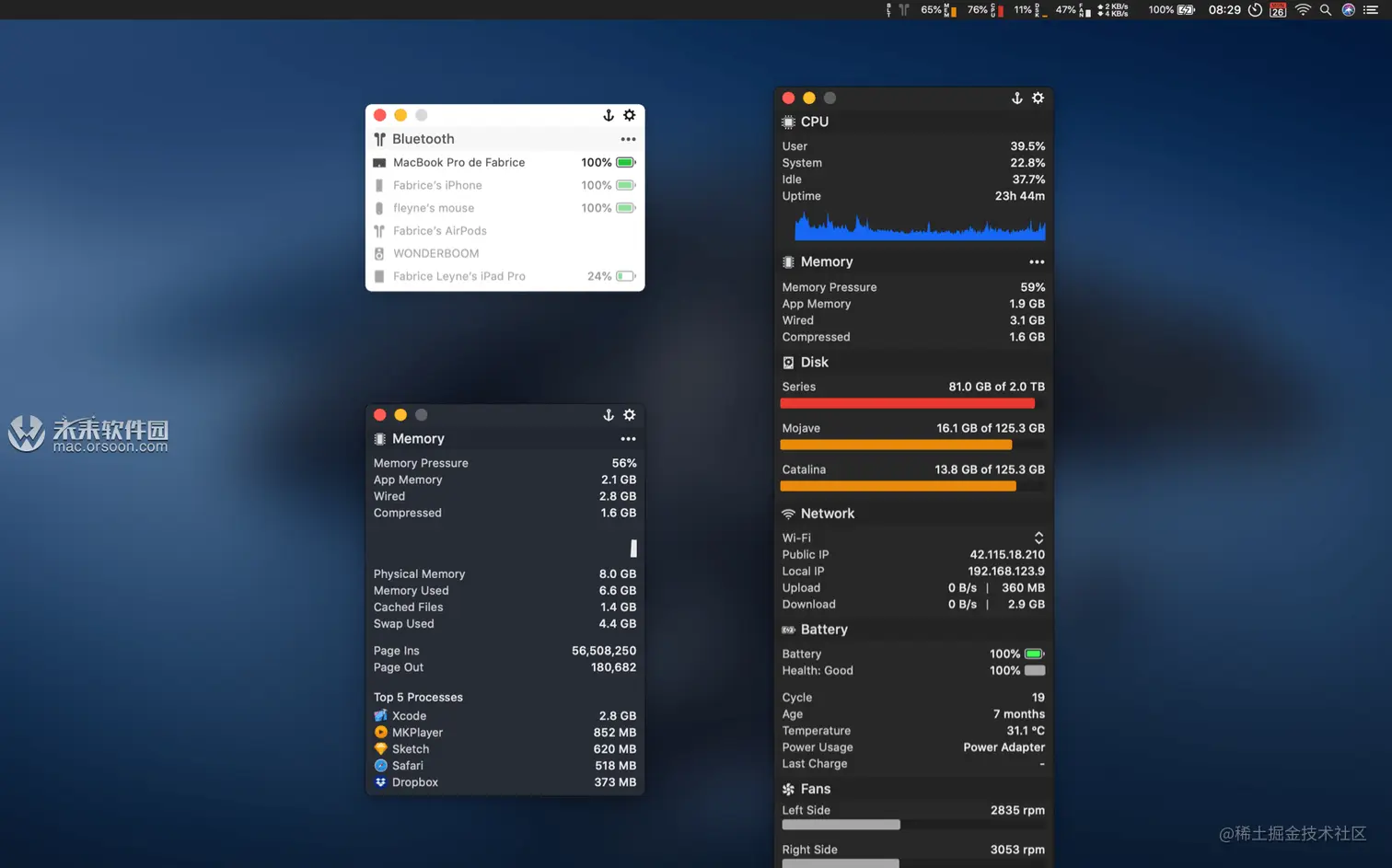Select the Fabrice's iPhone device name
Image resolution: width=1392 pixels, height=868 pixels.
[x=437, y=185]
